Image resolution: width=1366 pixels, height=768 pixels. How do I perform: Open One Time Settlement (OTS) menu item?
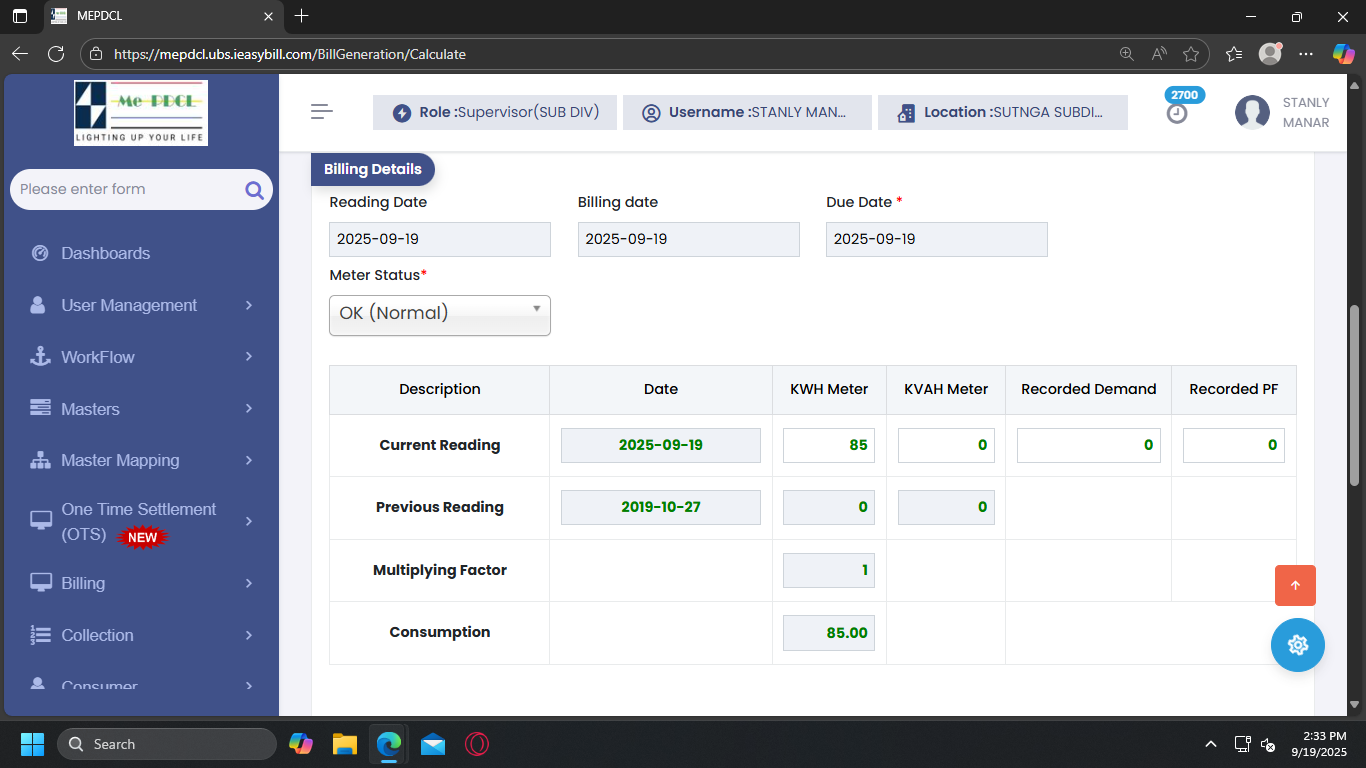click(x=139, y=521)
